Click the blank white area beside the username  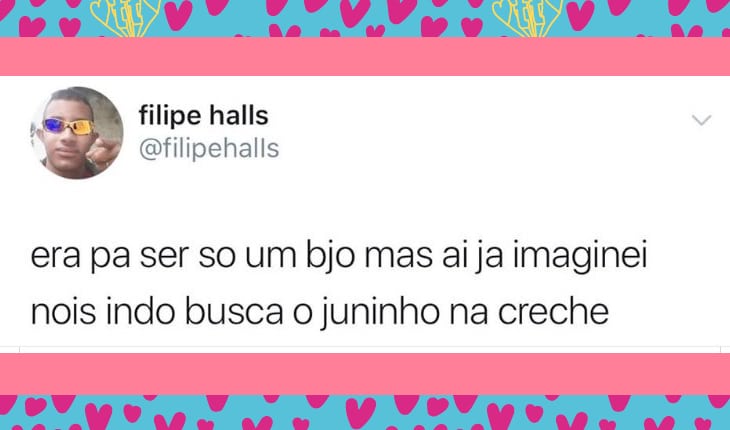[484, 133]
